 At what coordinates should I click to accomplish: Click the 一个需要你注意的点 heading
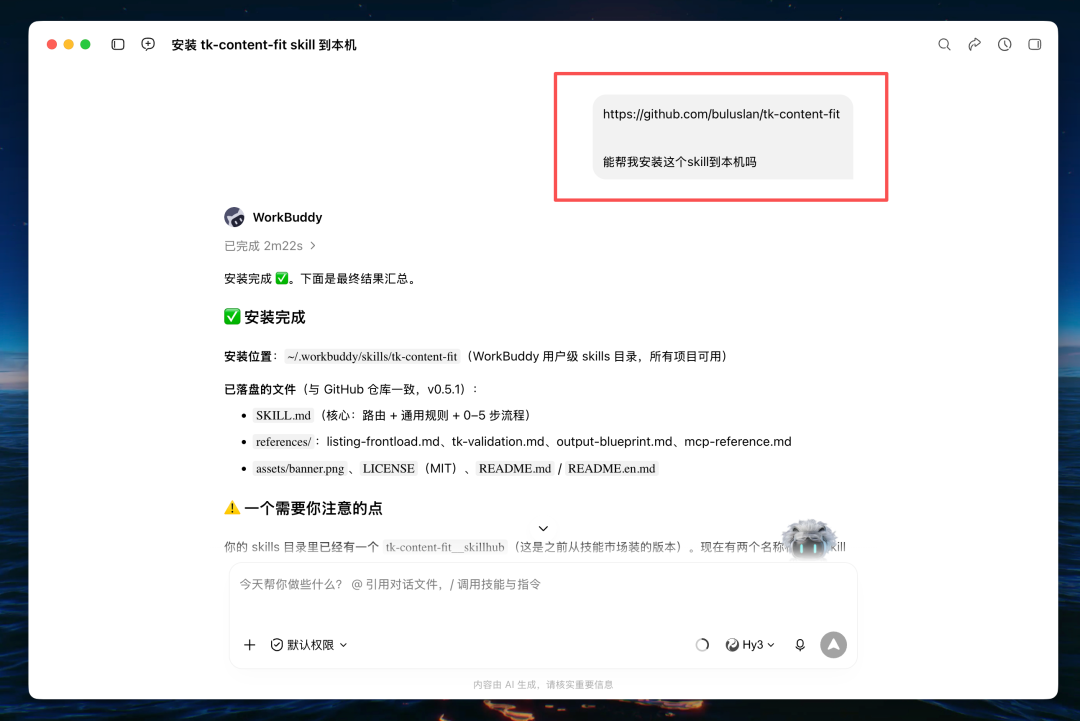[303, 508]
